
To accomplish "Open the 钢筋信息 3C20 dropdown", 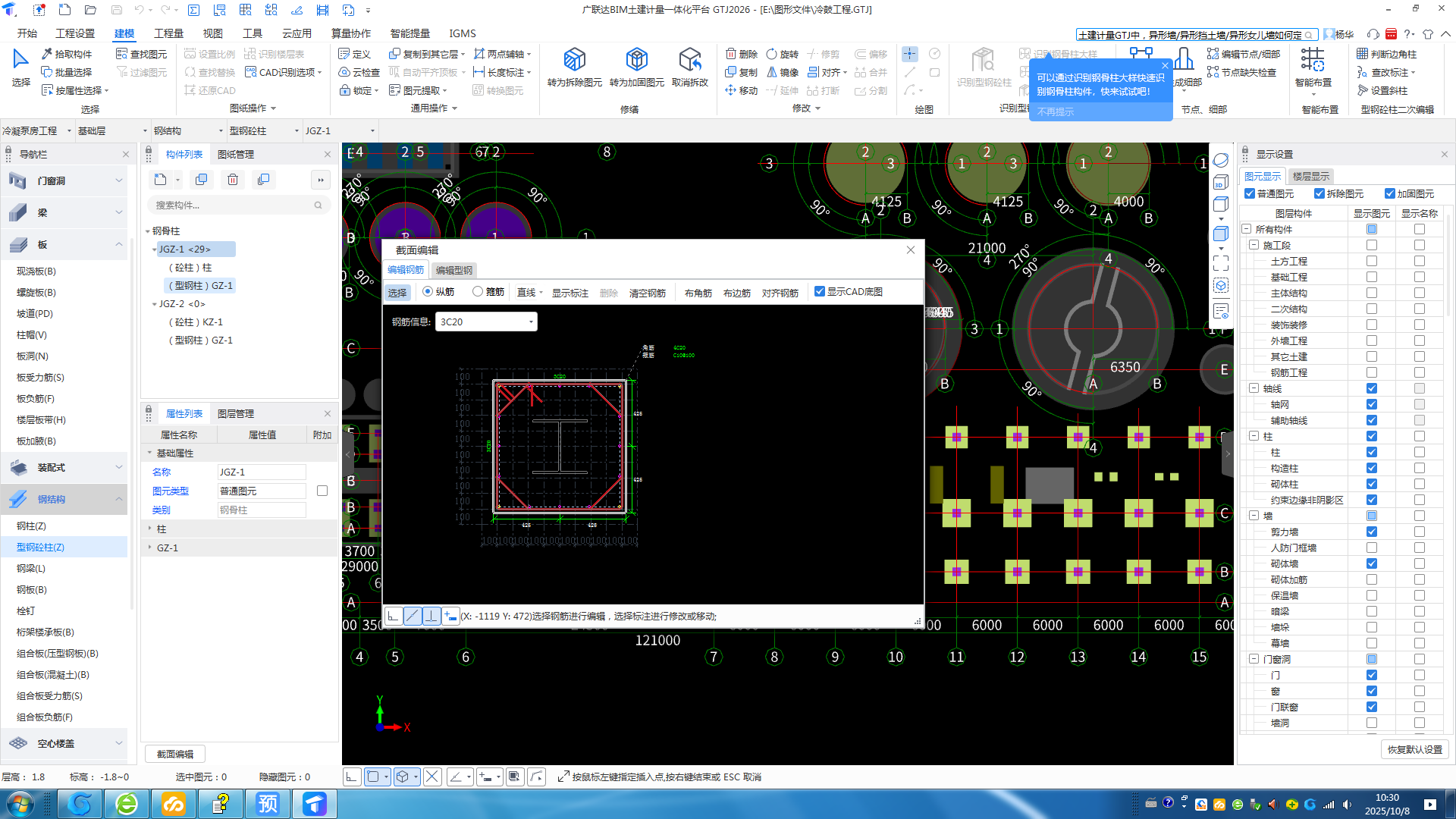I will [x=531, y=322].
